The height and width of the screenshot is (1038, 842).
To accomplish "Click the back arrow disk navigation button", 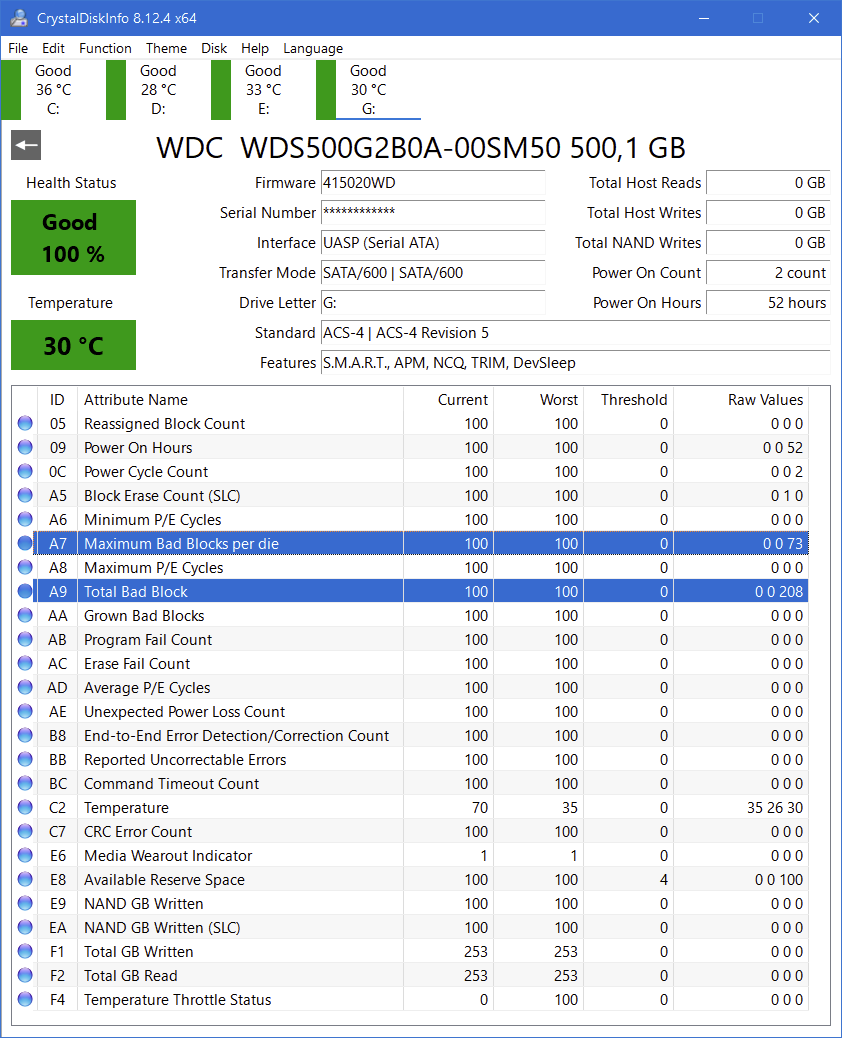I will [26, 145].
